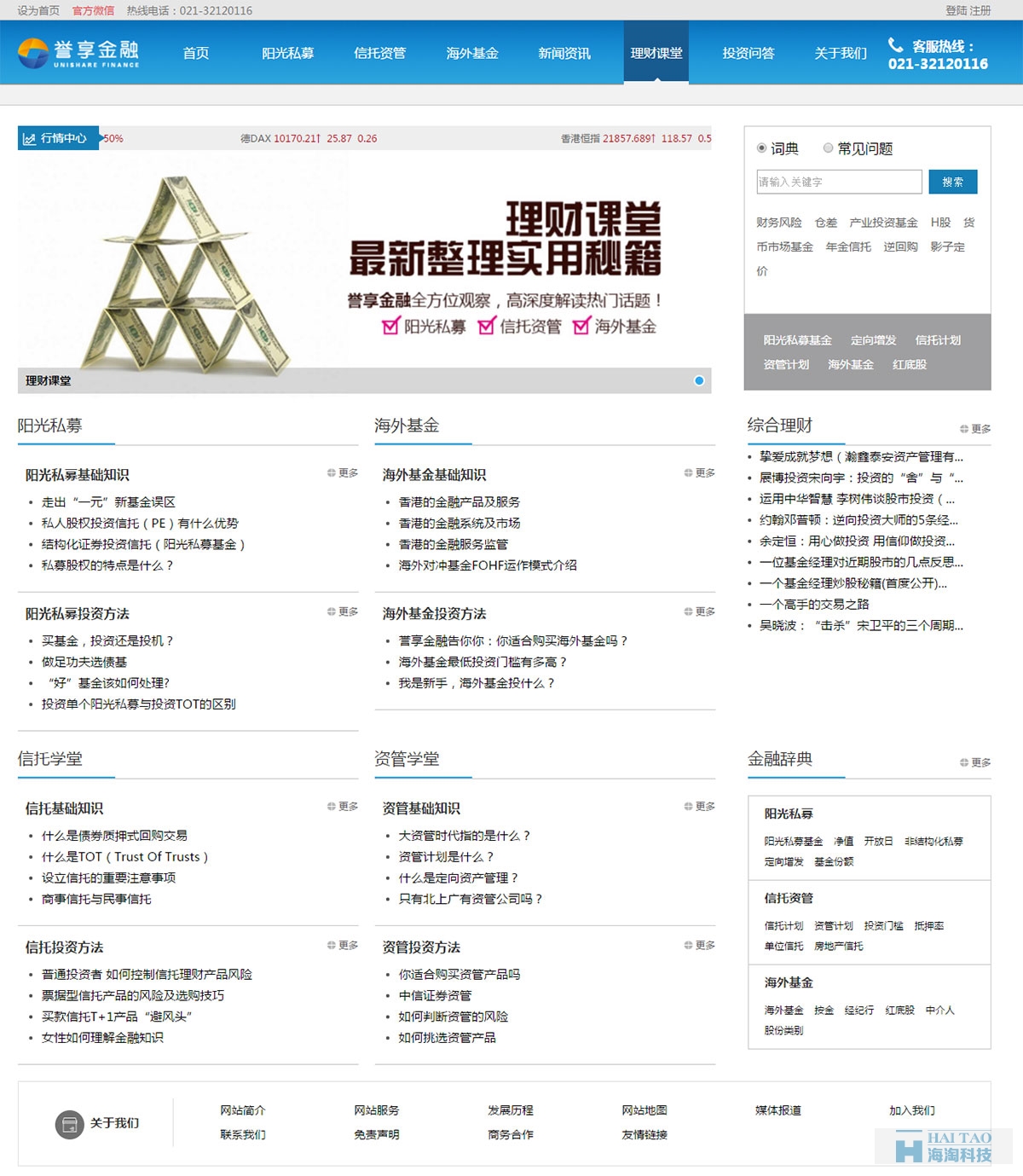1023x1176 pixels.
Task: Click 经纪行 dictionary term
Action: 859,1011
